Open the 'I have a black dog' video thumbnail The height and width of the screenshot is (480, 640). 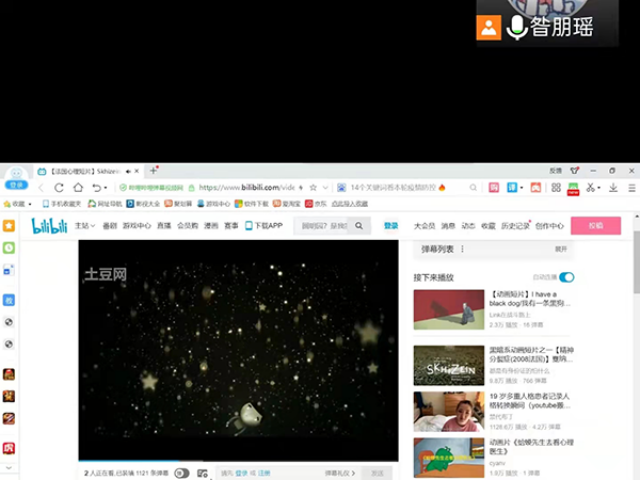coord(449,310)
